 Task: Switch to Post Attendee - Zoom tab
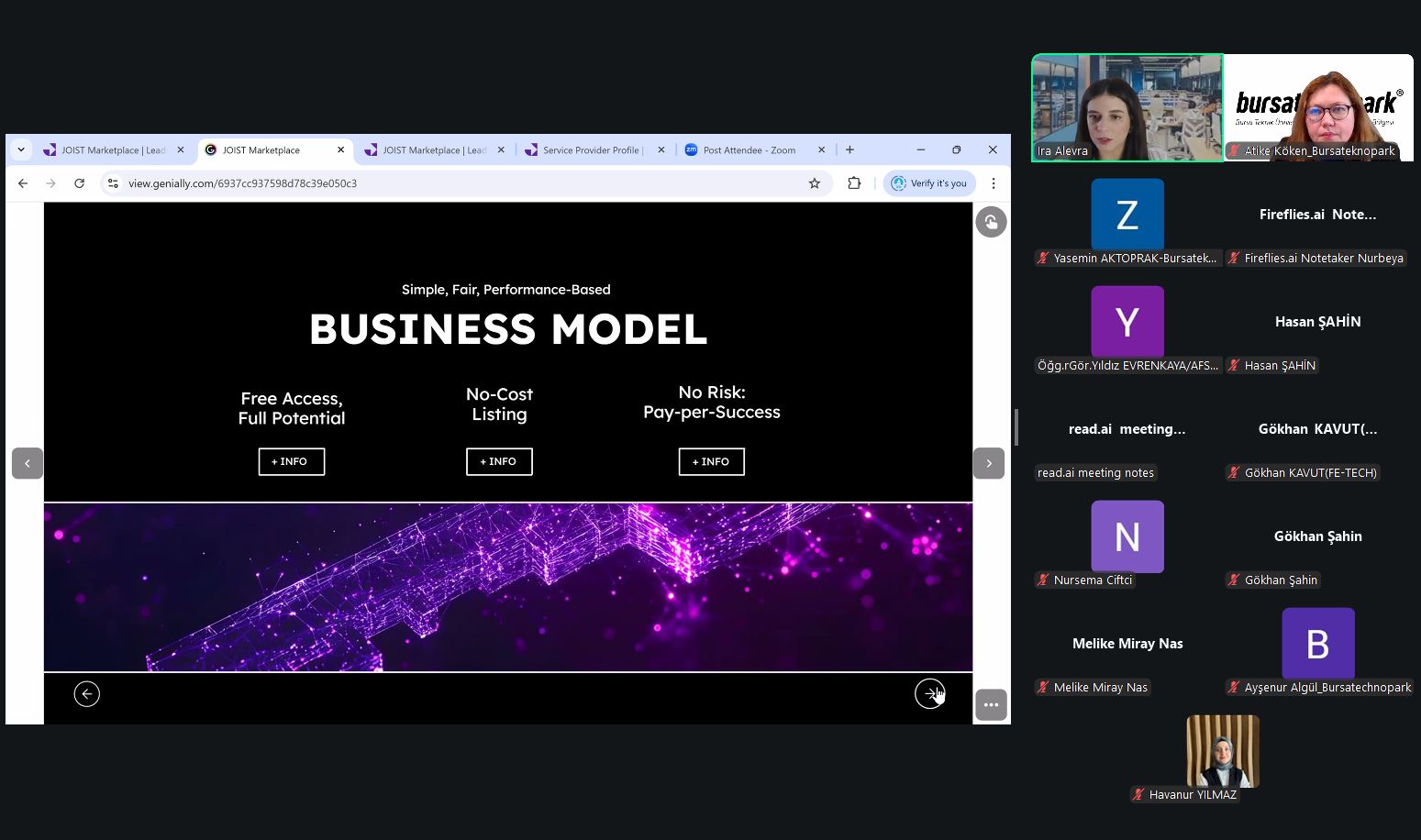[x=749, y=150]
